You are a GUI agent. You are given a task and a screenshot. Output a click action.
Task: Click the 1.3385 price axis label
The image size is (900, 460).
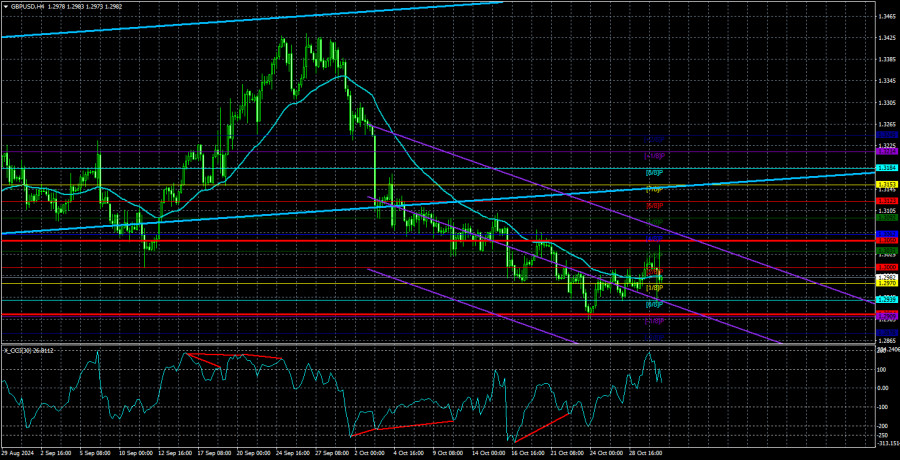click(886, 60)
